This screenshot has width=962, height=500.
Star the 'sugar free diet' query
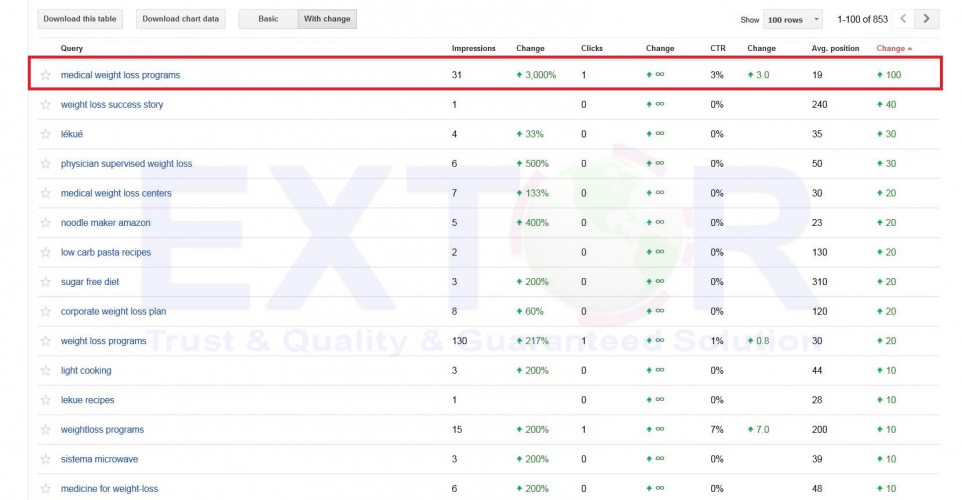coord(45,282)
